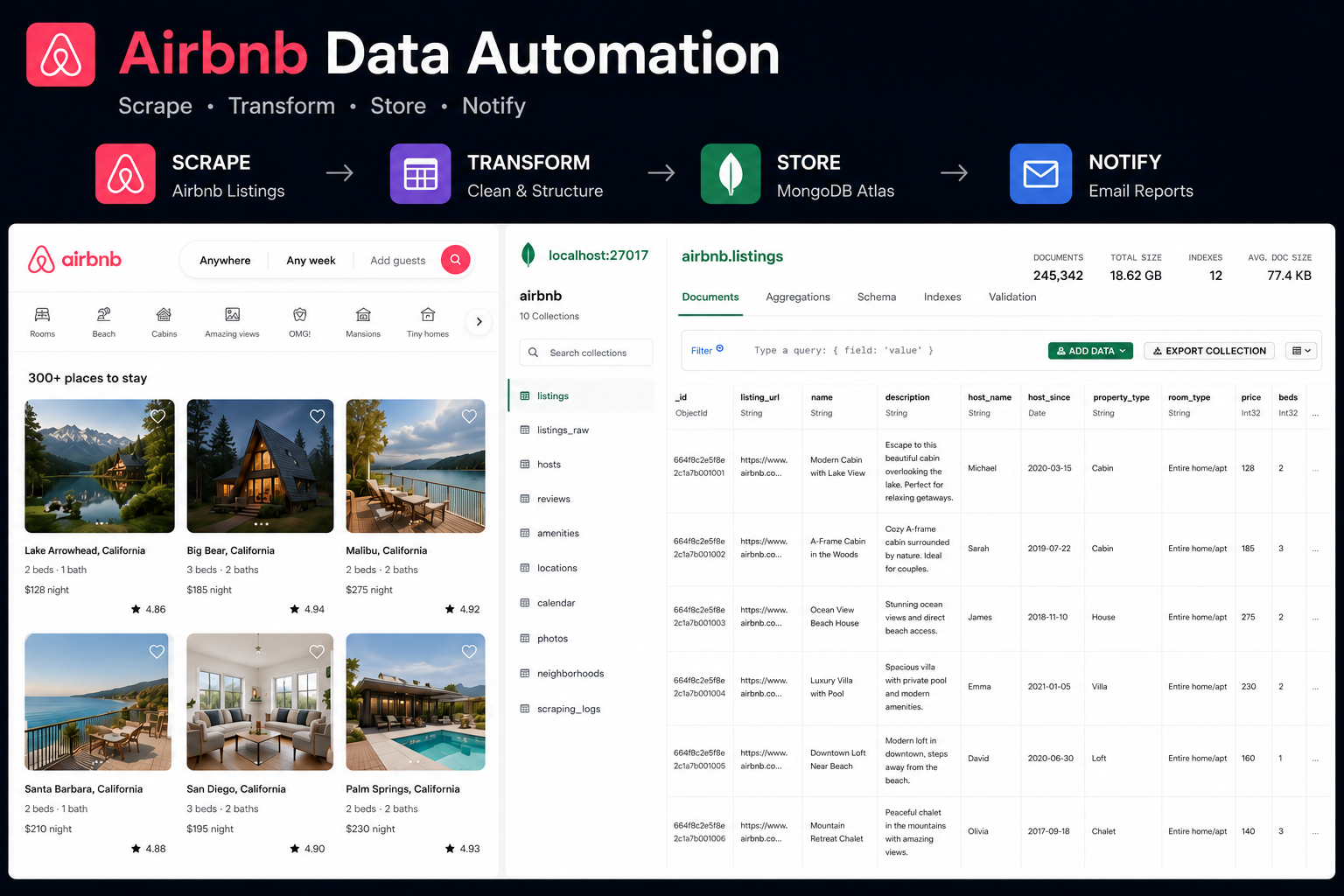Open the view mode dropdown
1344x896 pixels.
[1302, 351]
